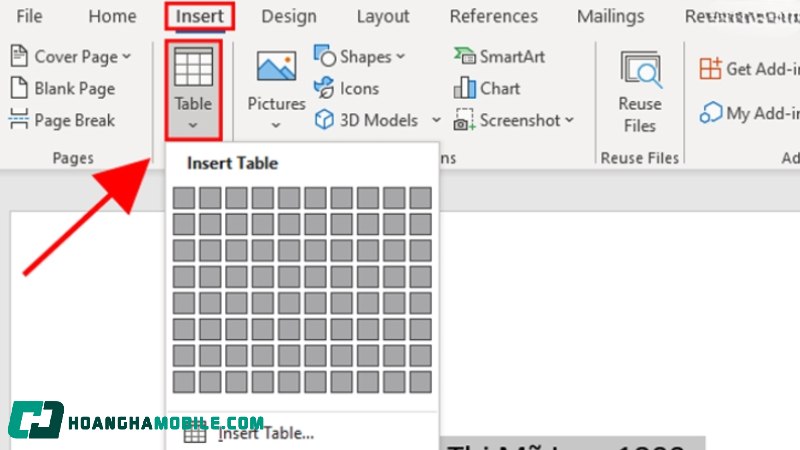Viewport: 800px width, 450px height.
Task: Insert a SmartArt graphic
Action: point(465,57)
